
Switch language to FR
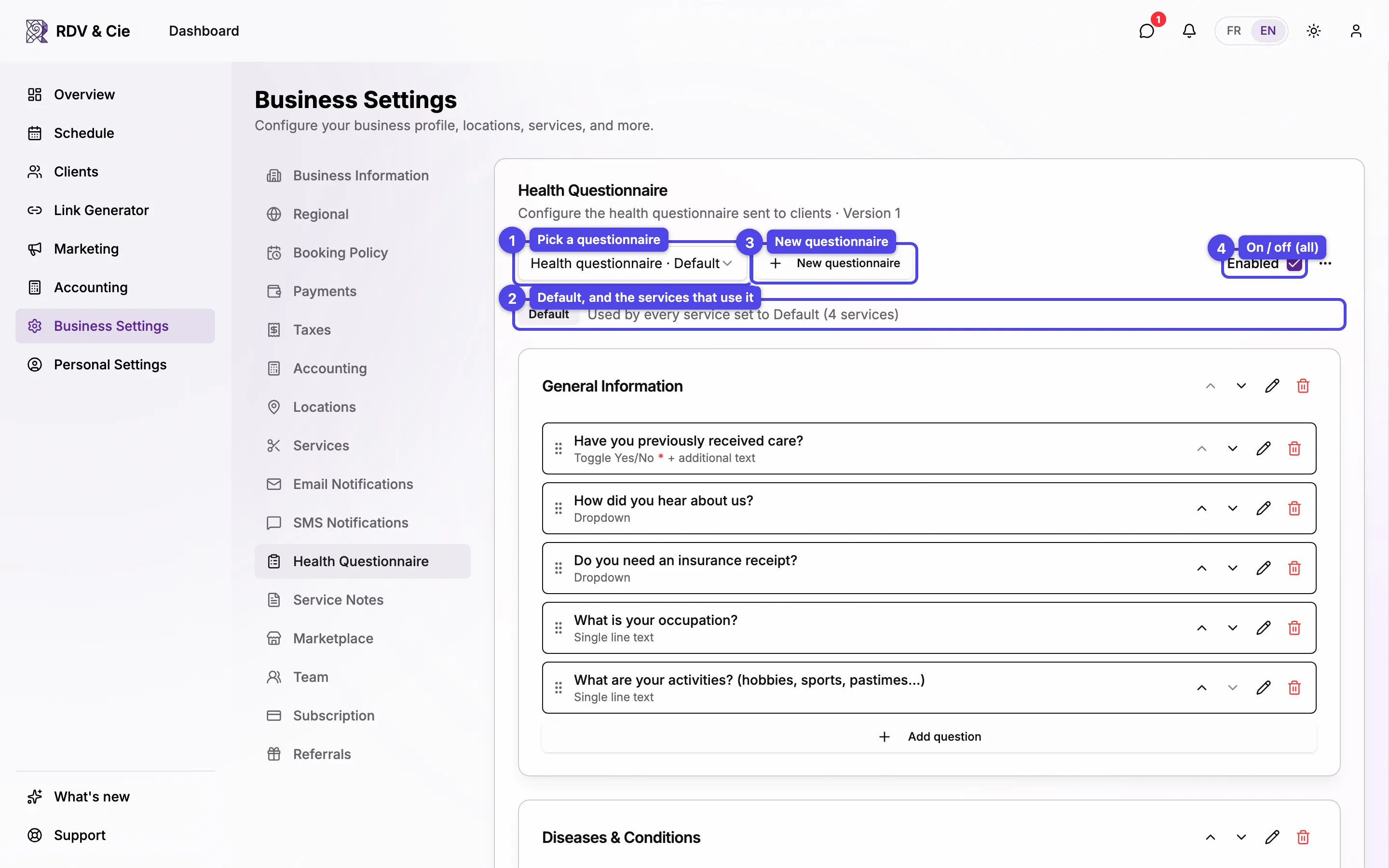1233,31
